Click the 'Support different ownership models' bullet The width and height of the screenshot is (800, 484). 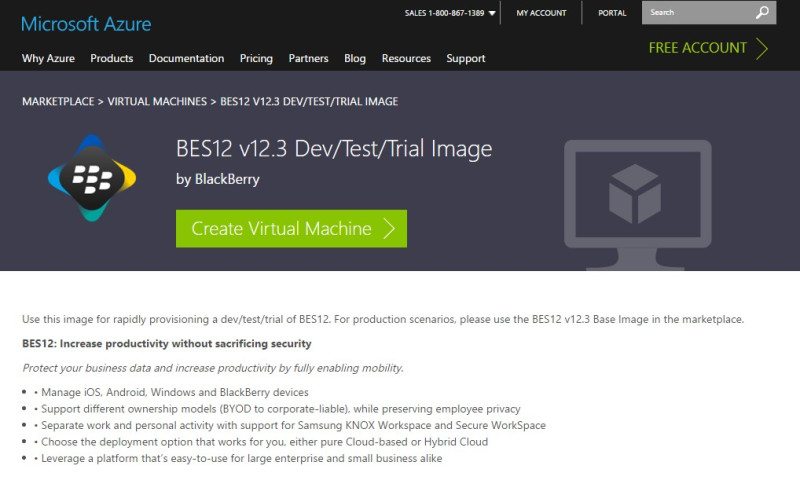point(281,409)
